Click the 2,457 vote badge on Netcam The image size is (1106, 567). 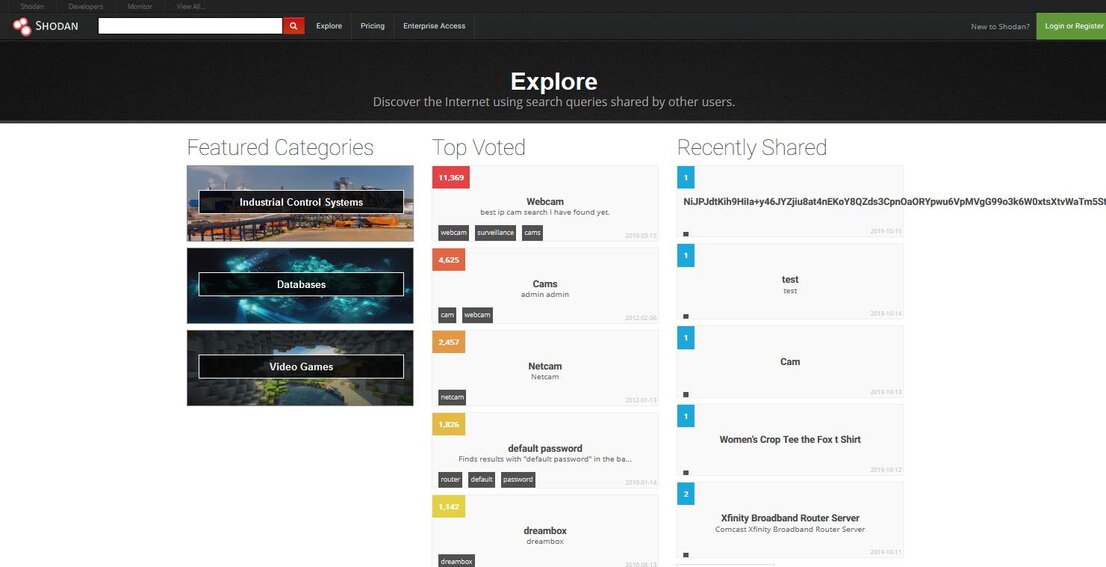coord(448,342)
